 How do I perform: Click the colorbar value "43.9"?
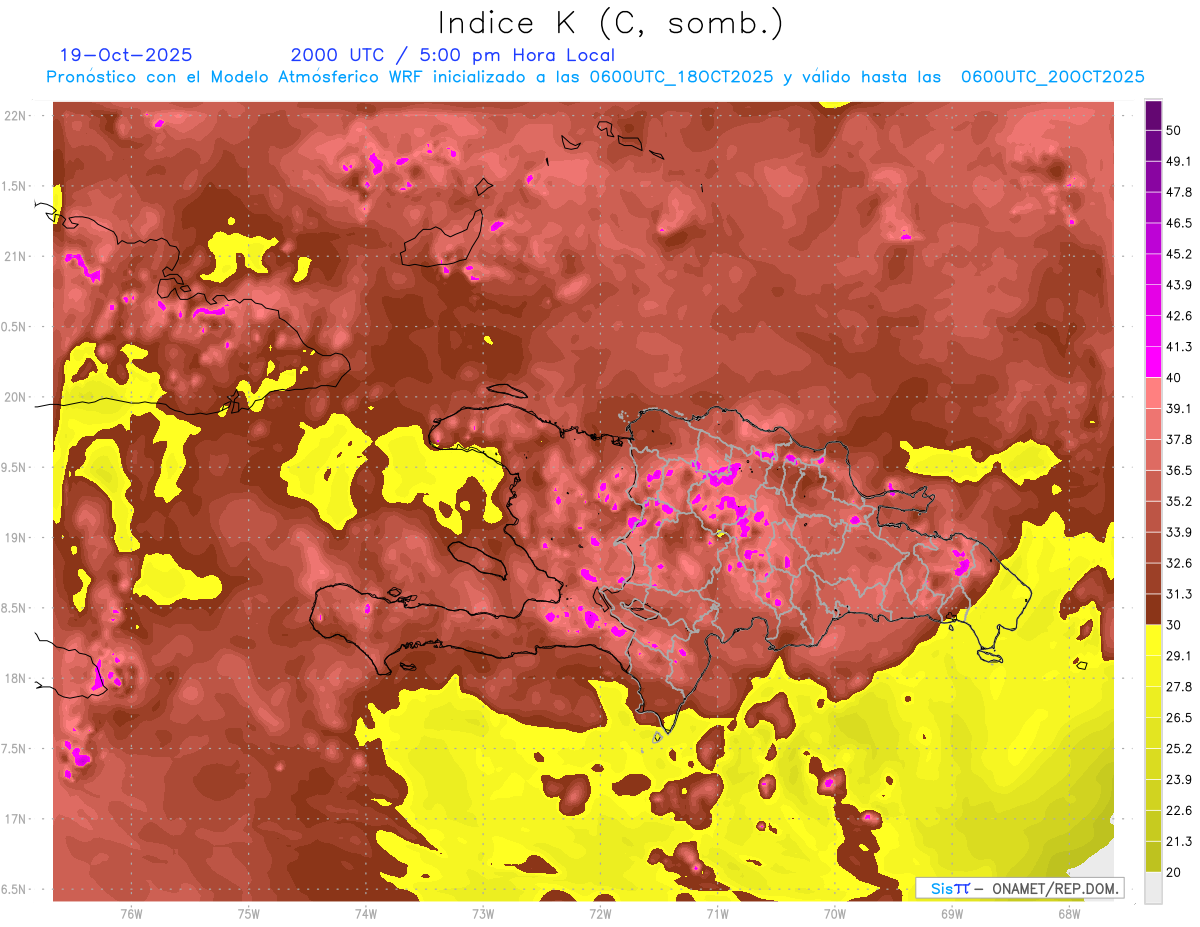coord(1178,285)
